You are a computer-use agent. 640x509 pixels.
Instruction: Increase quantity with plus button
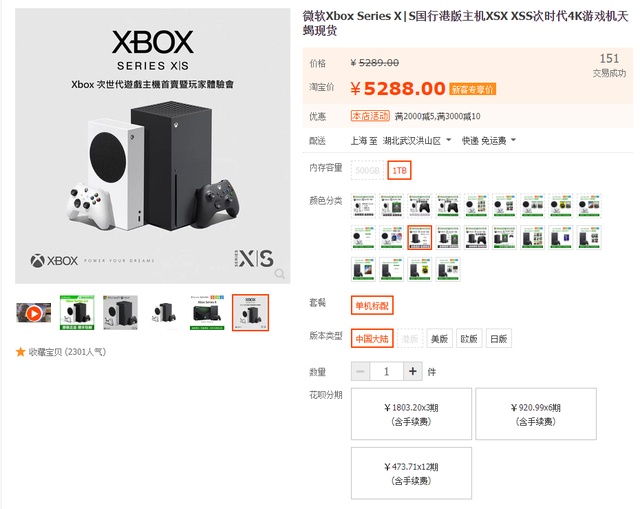tap(413, 371)
